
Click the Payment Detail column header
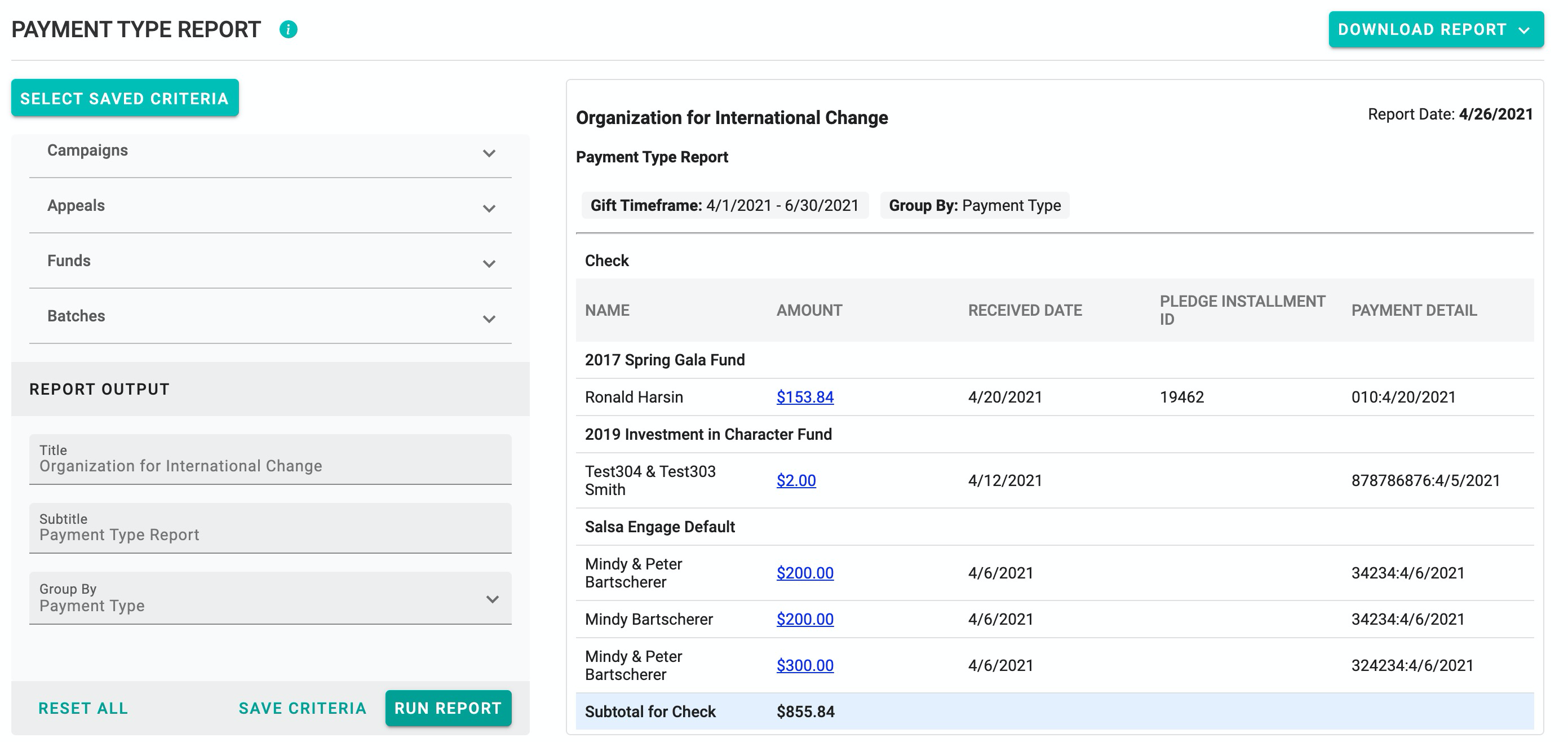coord(1414,311)
